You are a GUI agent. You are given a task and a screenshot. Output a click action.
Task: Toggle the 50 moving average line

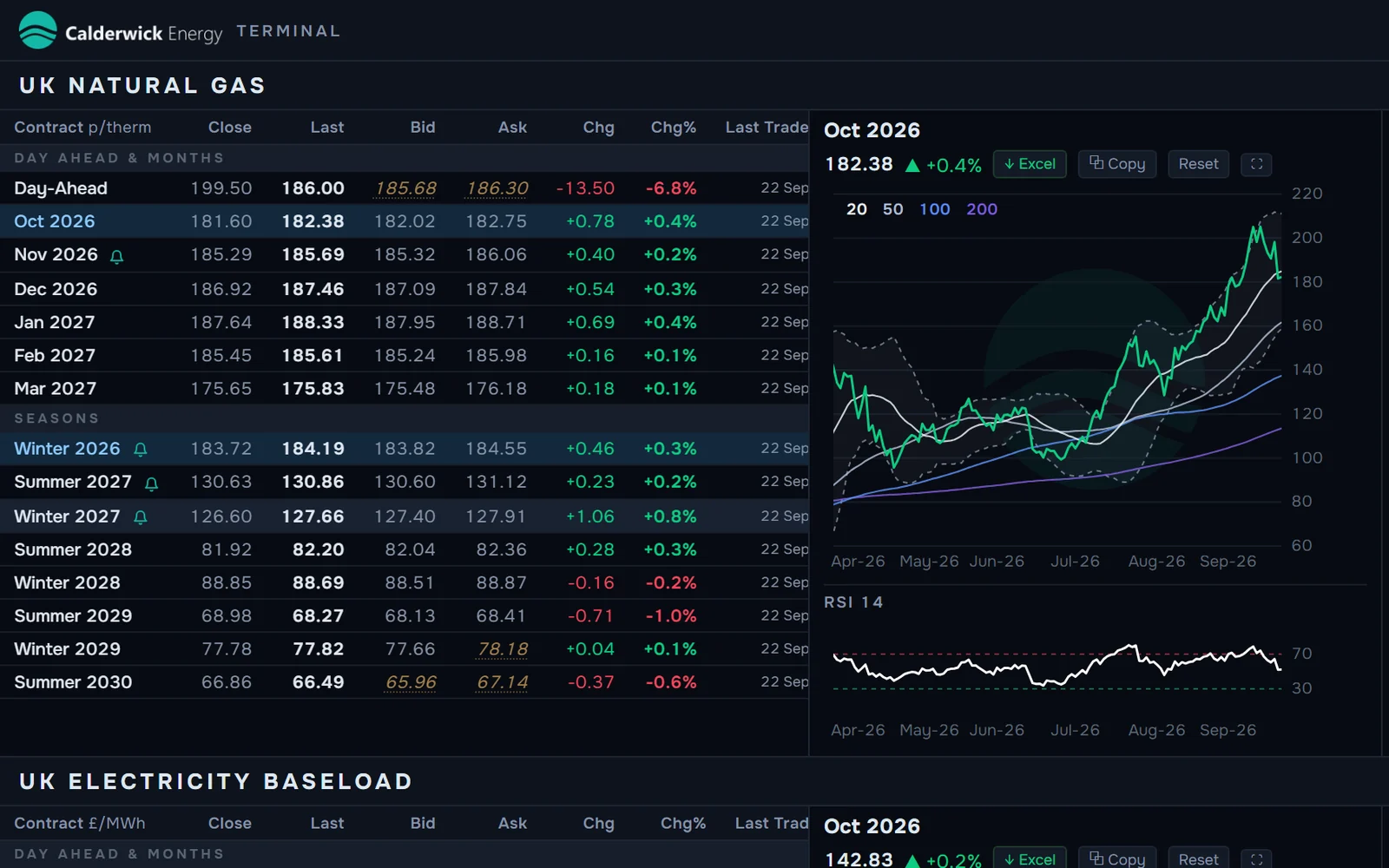pyautogui.click(x=892, y=209)
